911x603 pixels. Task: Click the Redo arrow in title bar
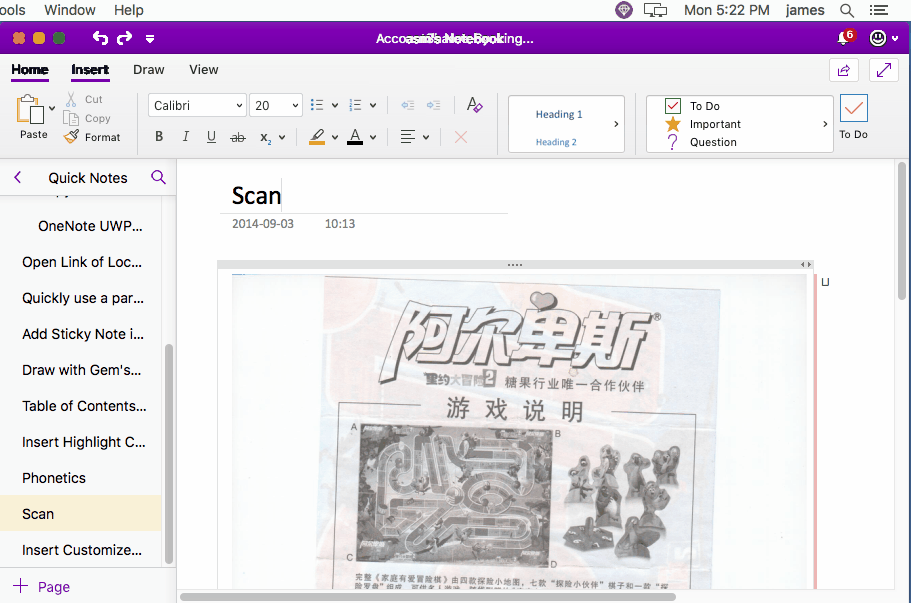pos(124,38)
